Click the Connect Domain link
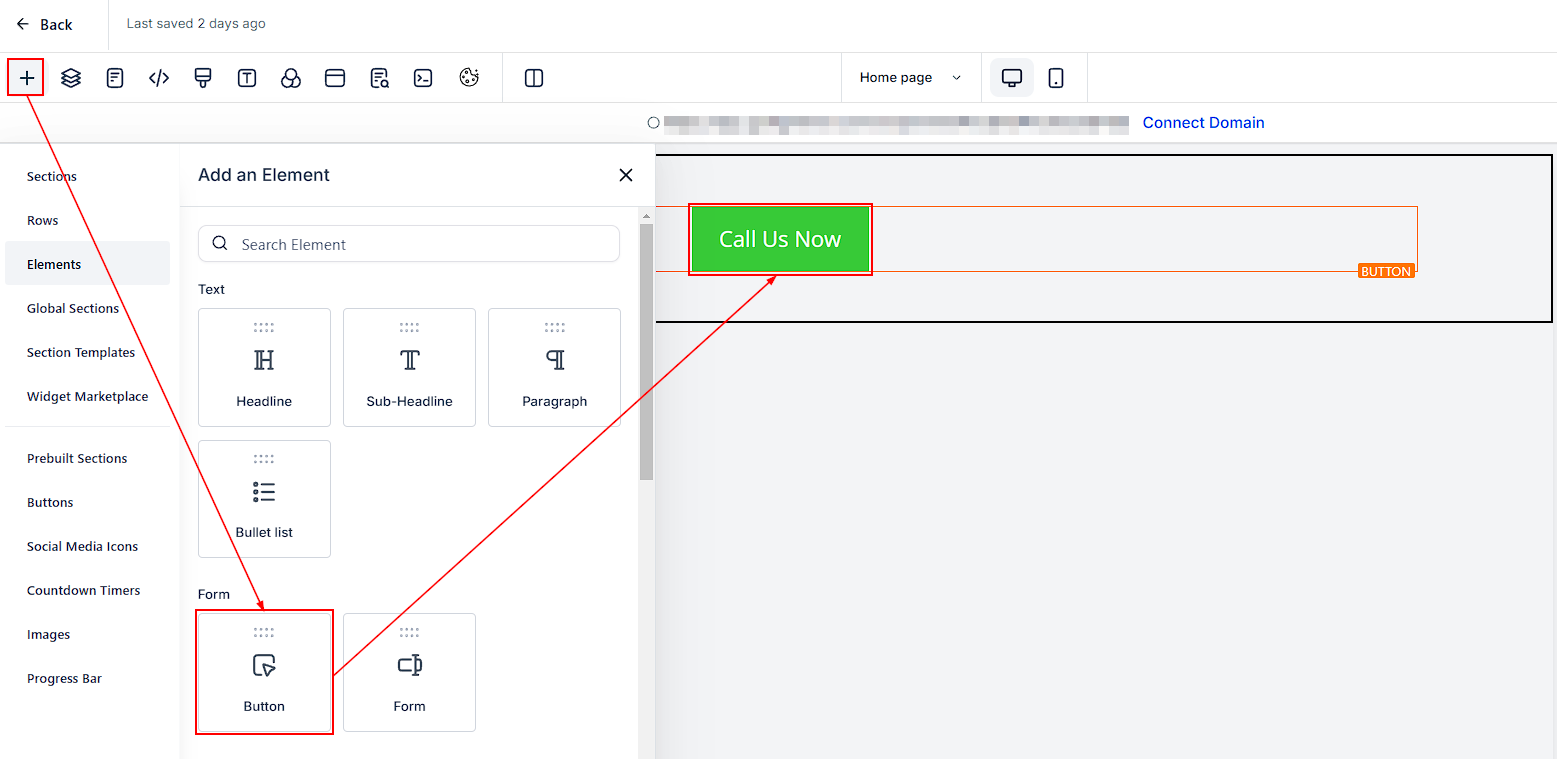The width and height of the screenshot is (1557, 759). (x=1203, y=122)
